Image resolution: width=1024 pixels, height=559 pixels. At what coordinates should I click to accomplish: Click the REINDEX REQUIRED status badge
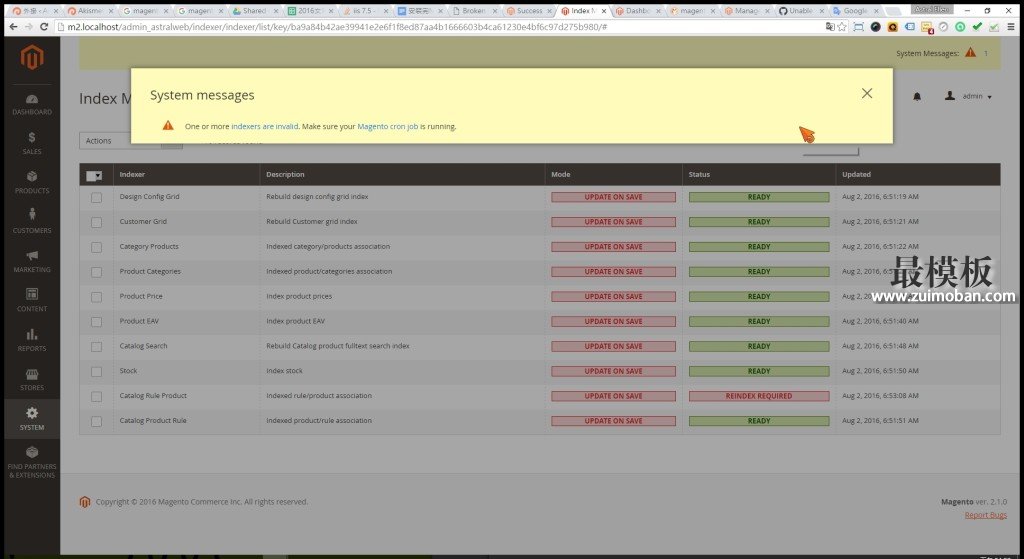coord(759,396)
